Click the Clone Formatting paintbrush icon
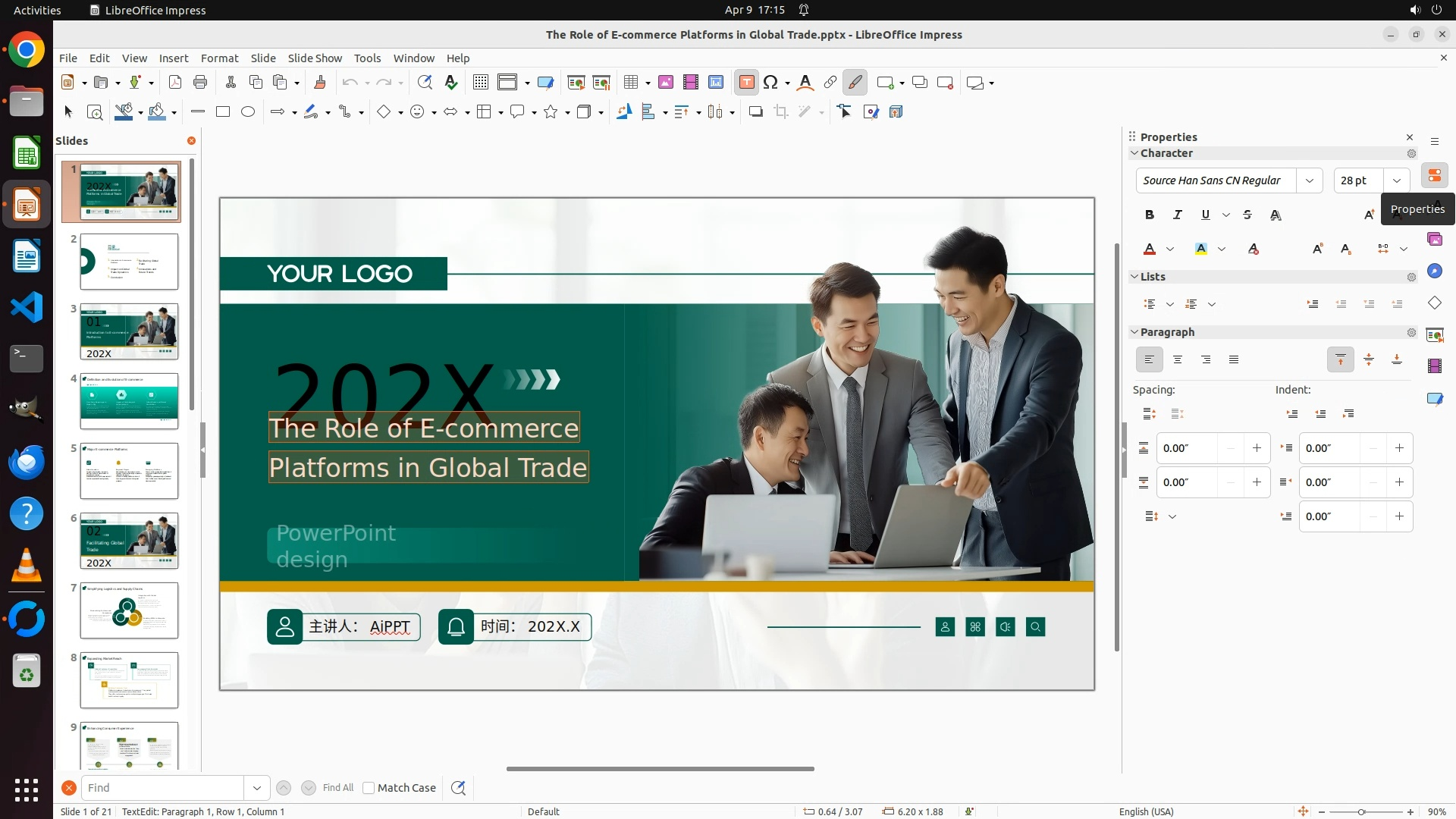The height and width of the screenshot is (819, 1456). (319, 83)
